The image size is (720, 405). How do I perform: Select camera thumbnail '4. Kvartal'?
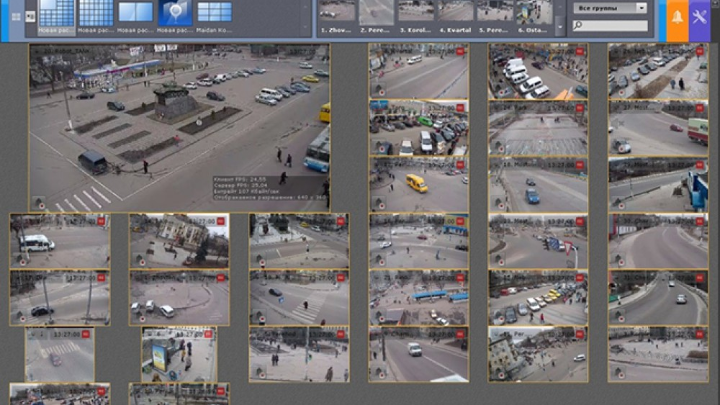click(x=455, y=14)
